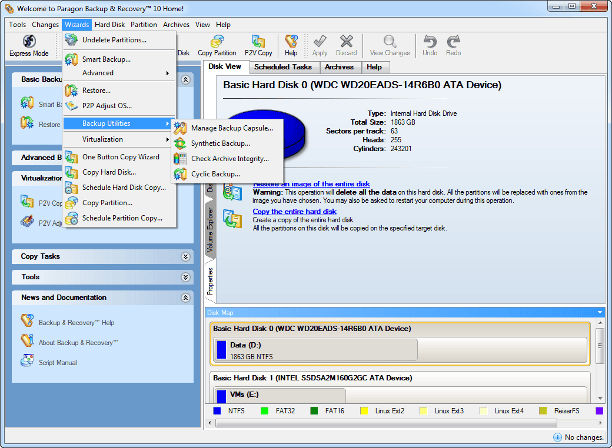Click the Linux Ext2 yellow legend swatch
The width and height of the screenshot is (612, 448).
tap(364, 411)
